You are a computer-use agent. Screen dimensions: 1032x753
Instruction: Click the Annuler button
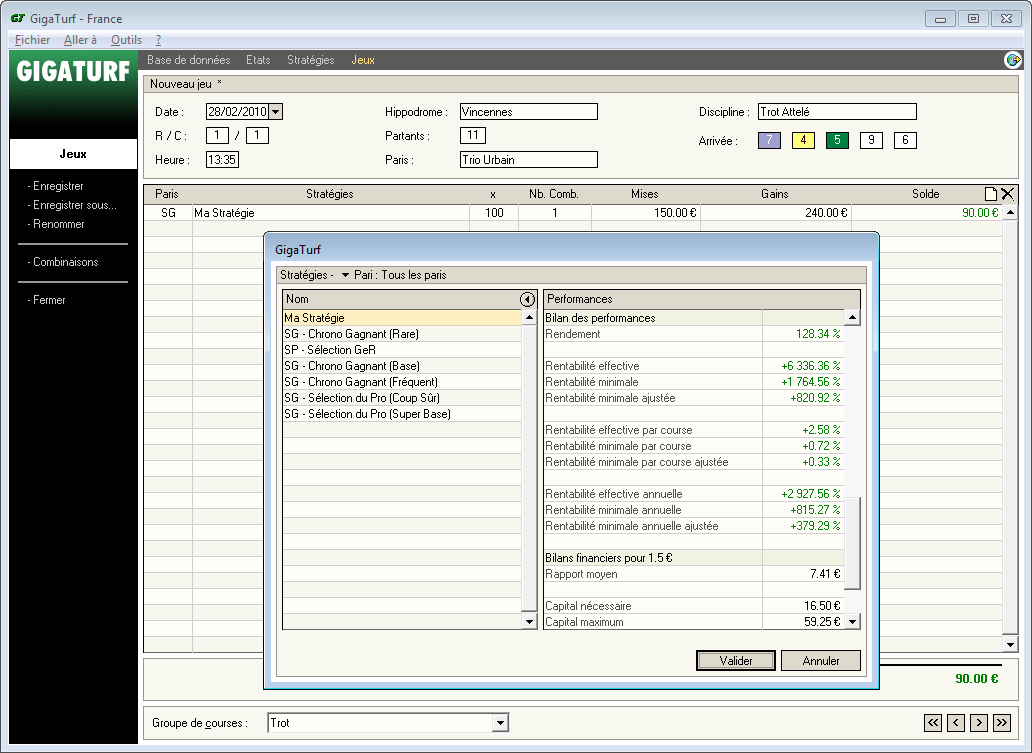coord(821,660)
